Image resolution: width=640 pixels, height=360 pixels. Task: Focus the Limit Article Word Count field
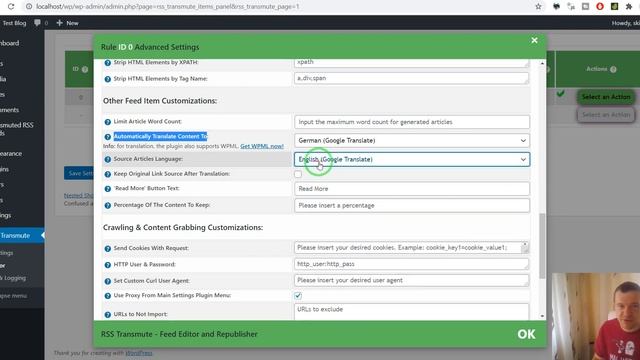[411, 122]
